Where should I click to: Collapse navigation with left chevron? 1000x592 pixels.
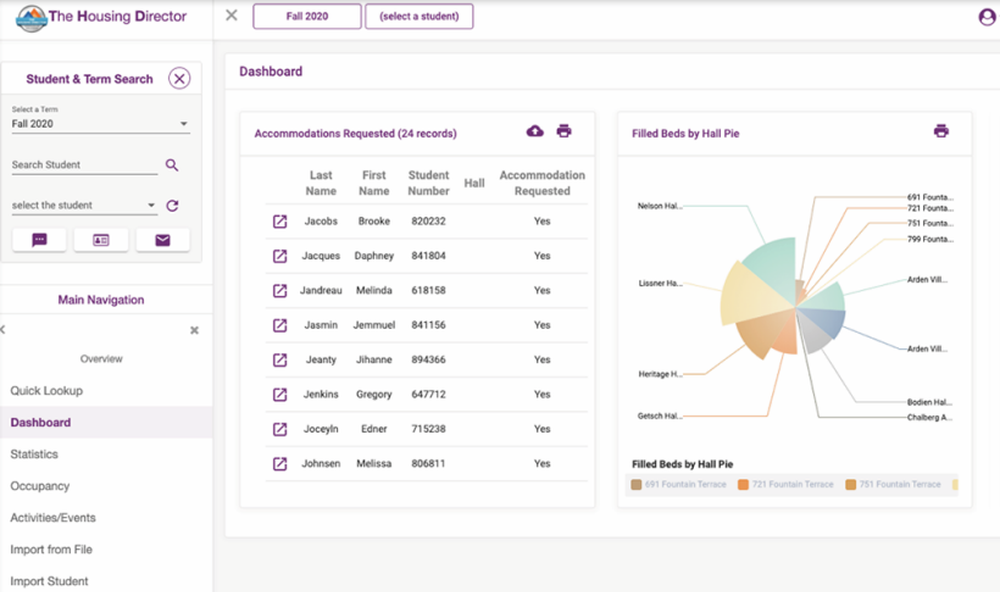3,330
